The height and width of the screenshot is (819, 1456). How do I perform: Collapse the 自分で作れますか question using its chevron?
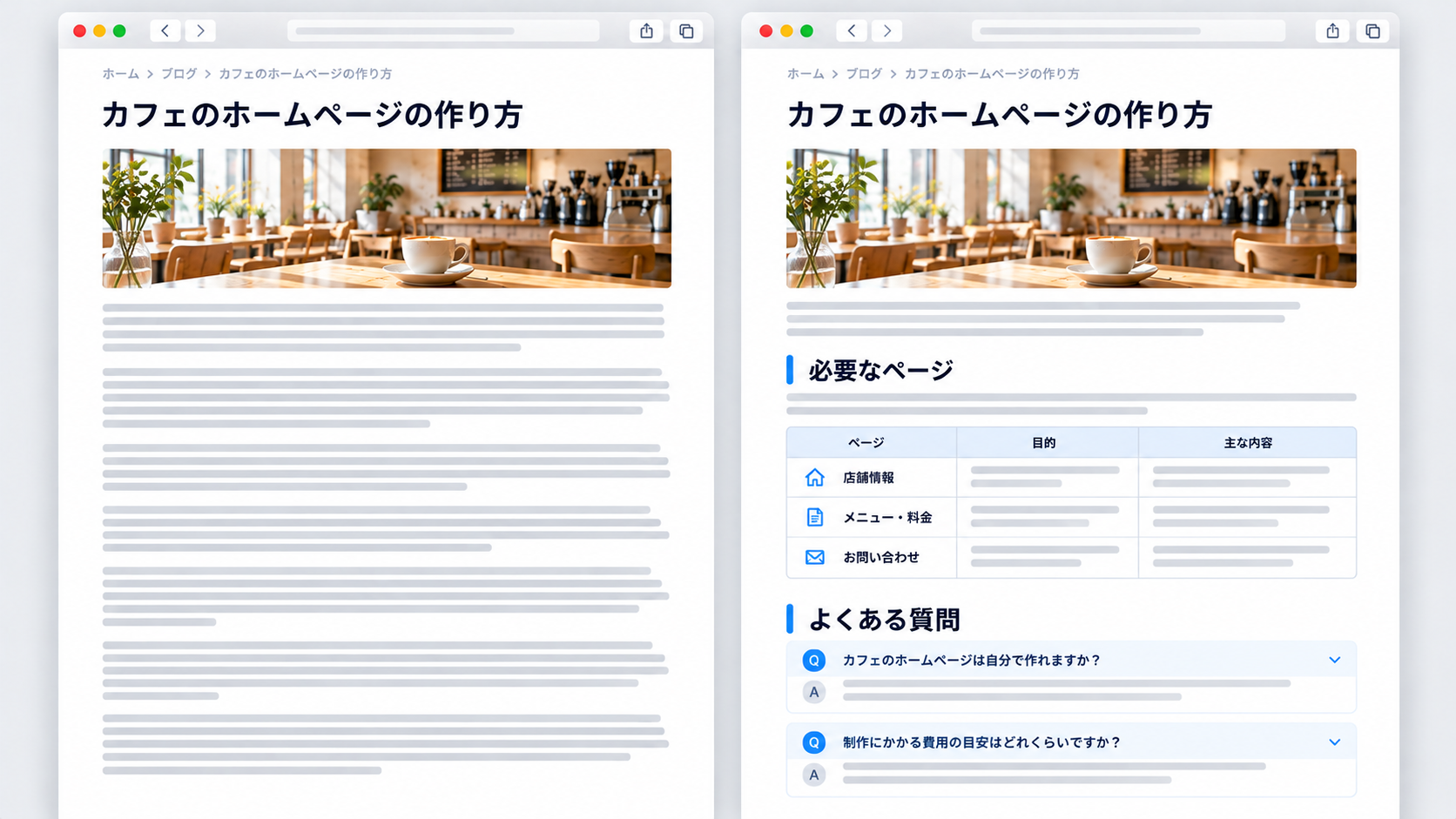1334,661
